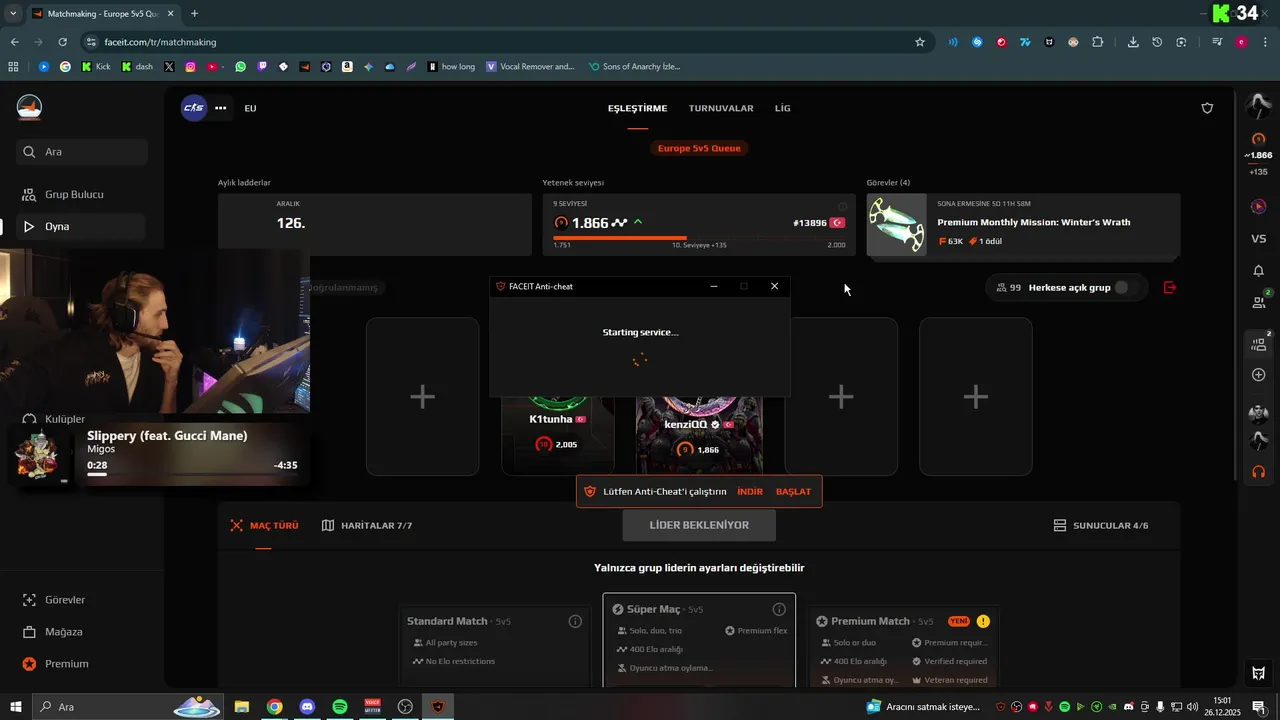Open the Amazon bookmark icon
This screenshot has width=1280, height=720.
[x=347, y=67]
